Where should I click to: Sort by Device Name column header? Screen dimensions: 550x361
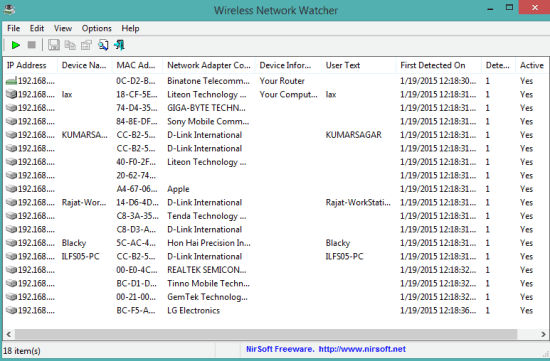click(x=85, y=65)
